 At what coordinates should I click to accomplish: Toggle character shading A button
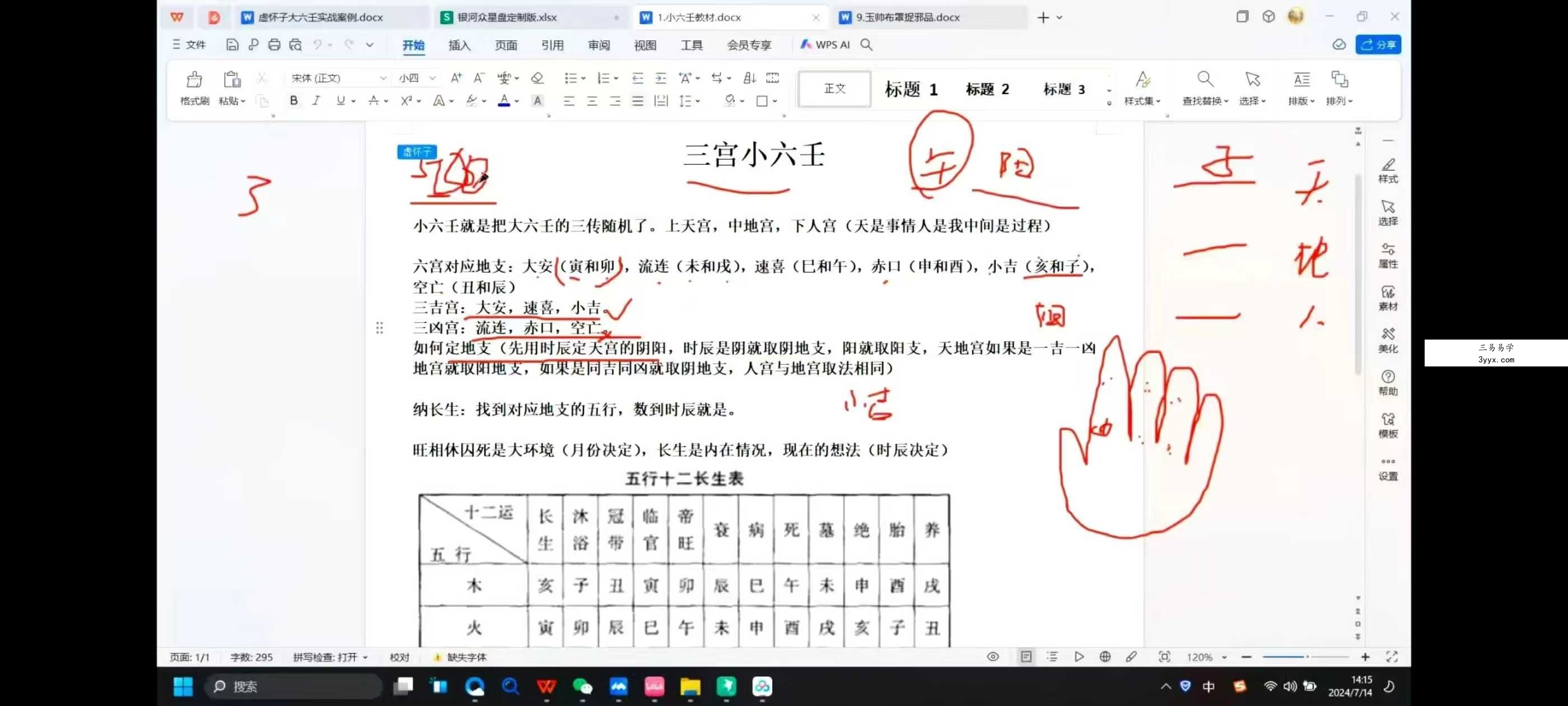pos(537,101)
